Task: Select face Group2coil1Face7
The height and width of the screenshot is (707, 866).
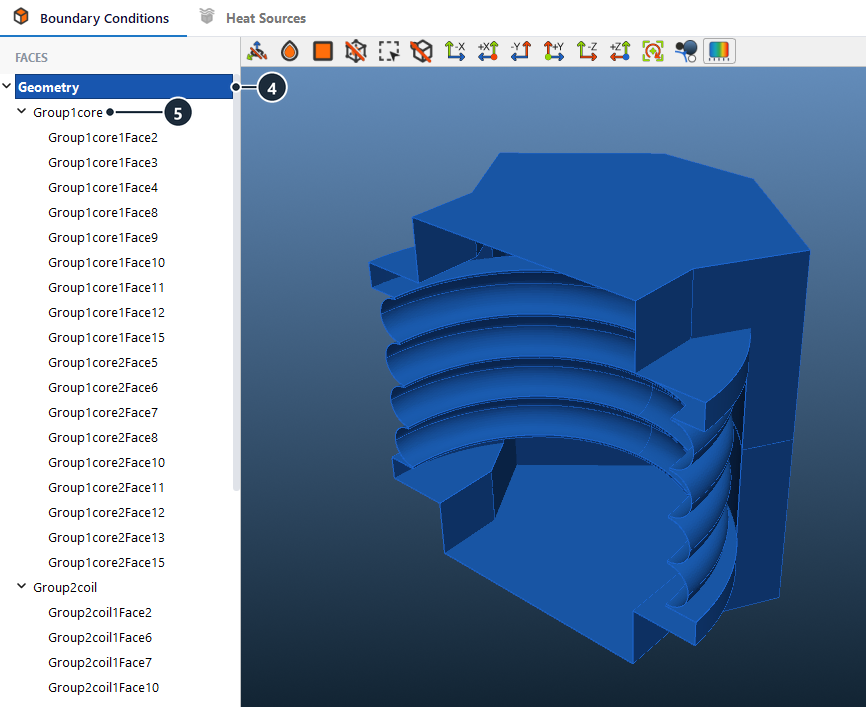Action: coord(100,662)
